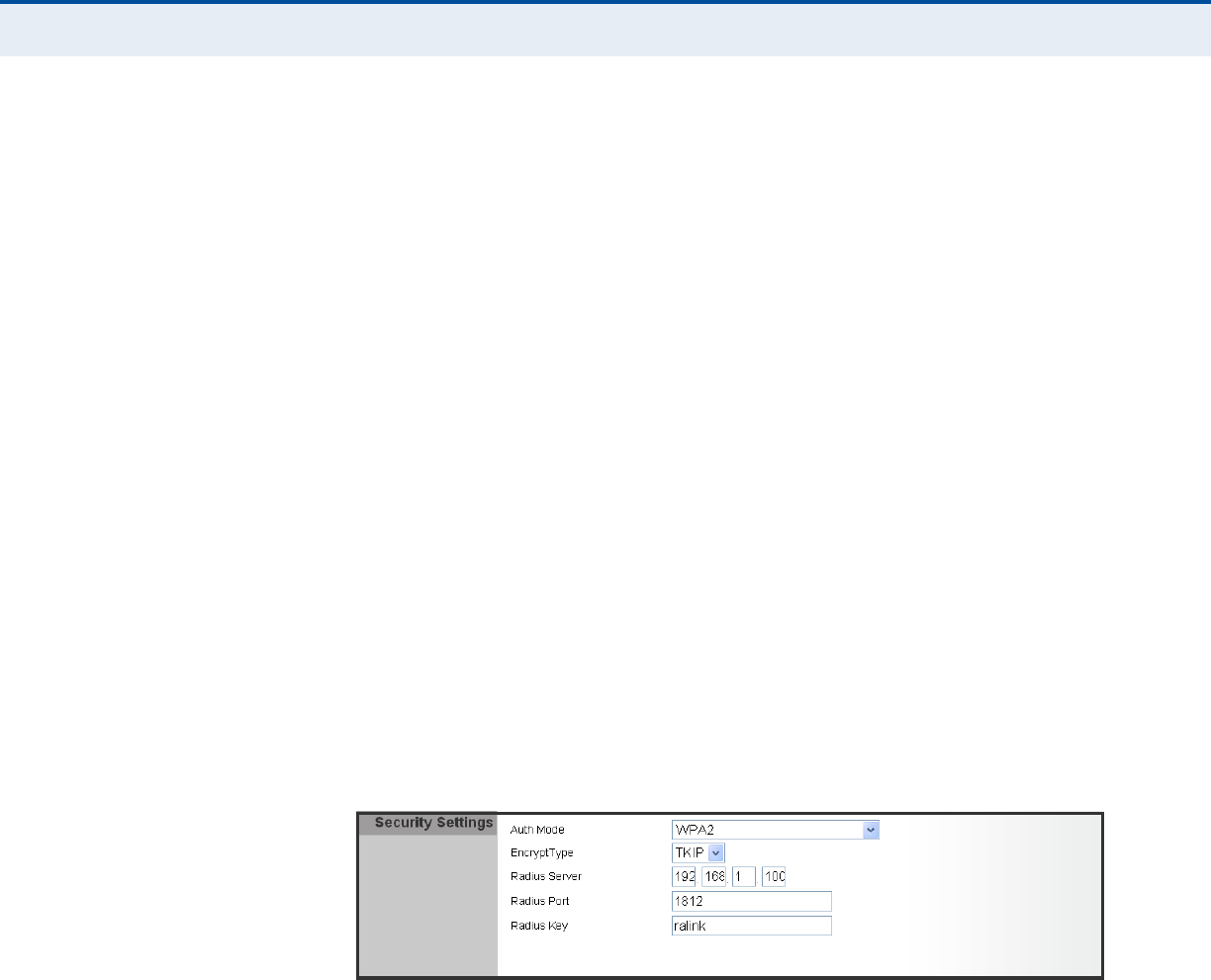Click the EncryptType label

(x=541, y=852)
